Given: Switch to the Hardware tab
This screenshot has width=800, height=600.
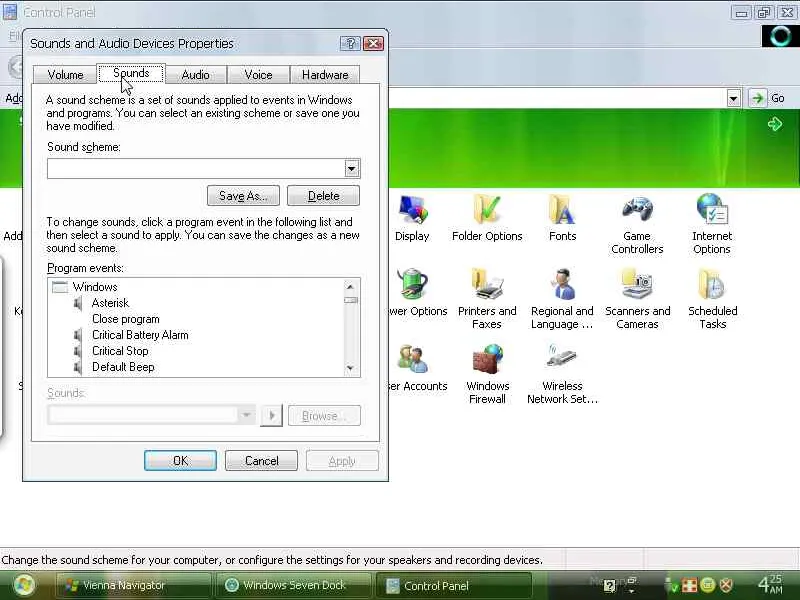Looking at the screenshot, I should [x=325, y=74].
